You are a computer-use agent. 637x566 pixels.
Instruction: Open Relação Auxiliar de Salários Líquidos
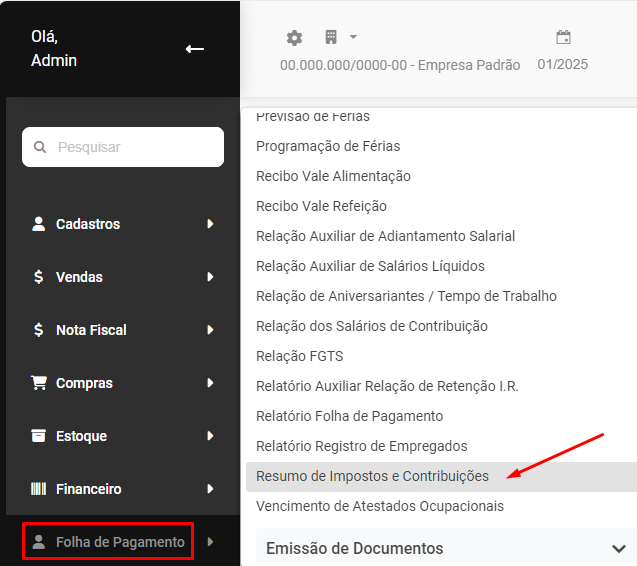pos(370,266)
